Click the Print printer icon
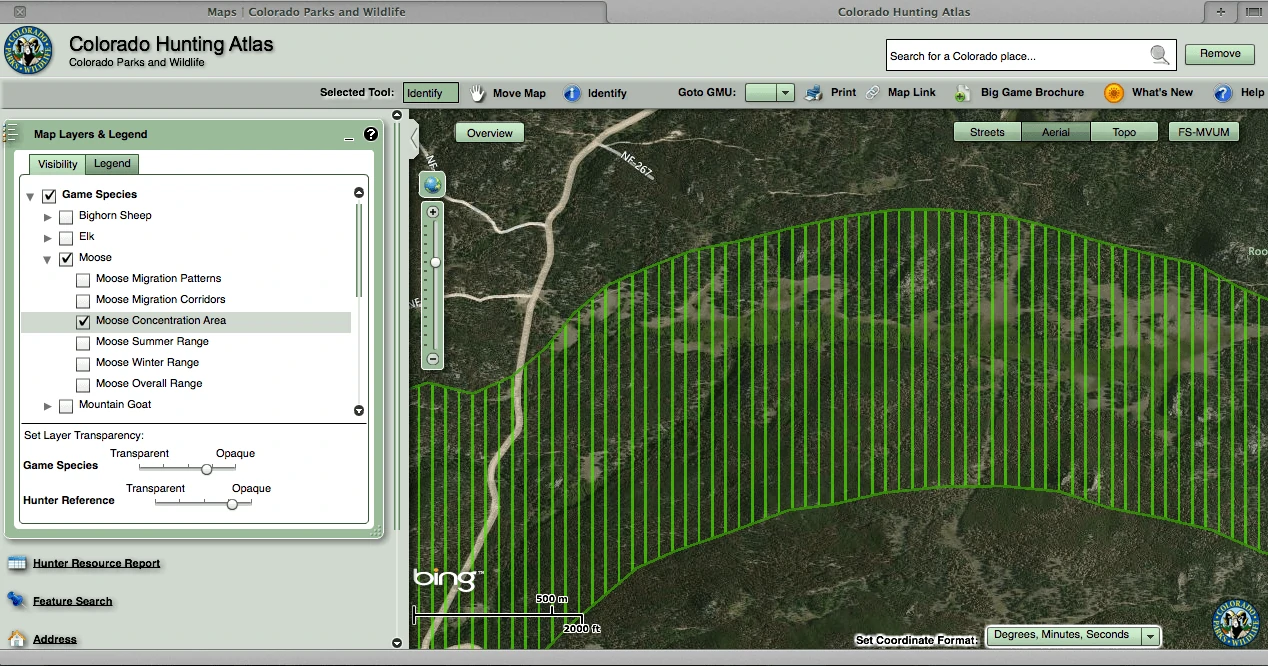 (814, 92)
